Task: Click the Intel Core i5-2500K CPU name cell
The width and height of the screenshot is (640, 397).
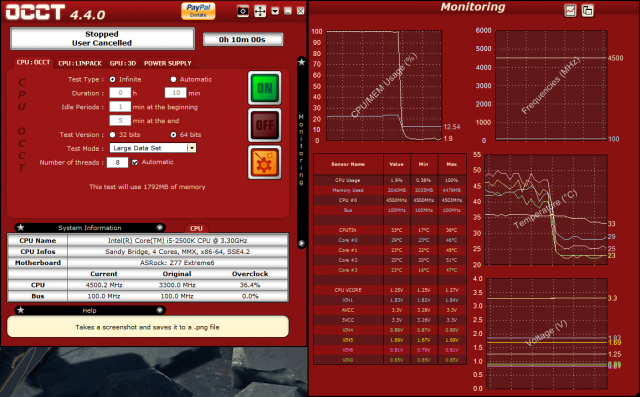Action: (x=178, y=240)
